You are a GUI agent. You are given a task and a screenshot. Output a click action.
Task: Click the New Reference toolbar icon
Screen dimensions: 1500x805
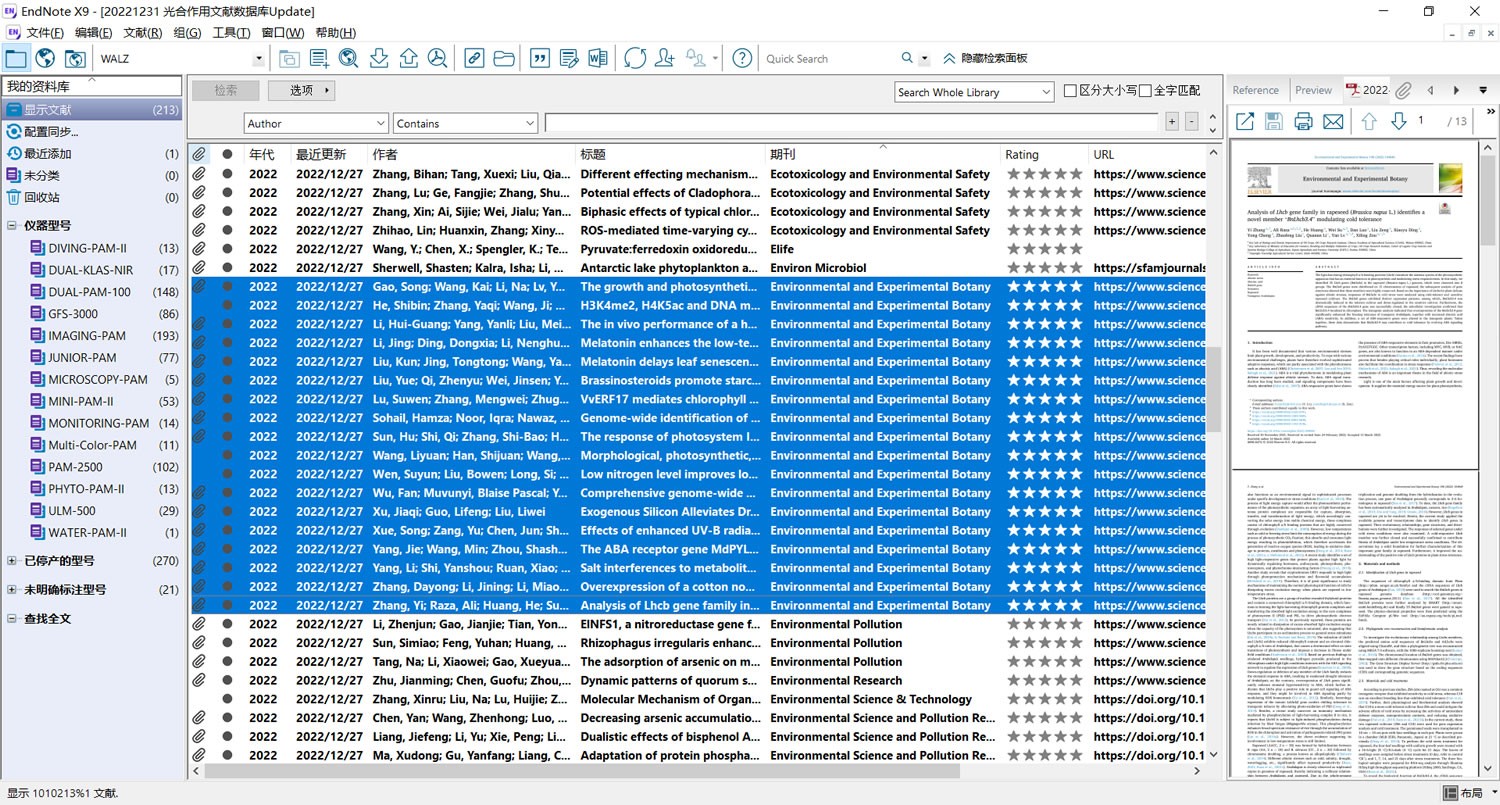[319, 58]
